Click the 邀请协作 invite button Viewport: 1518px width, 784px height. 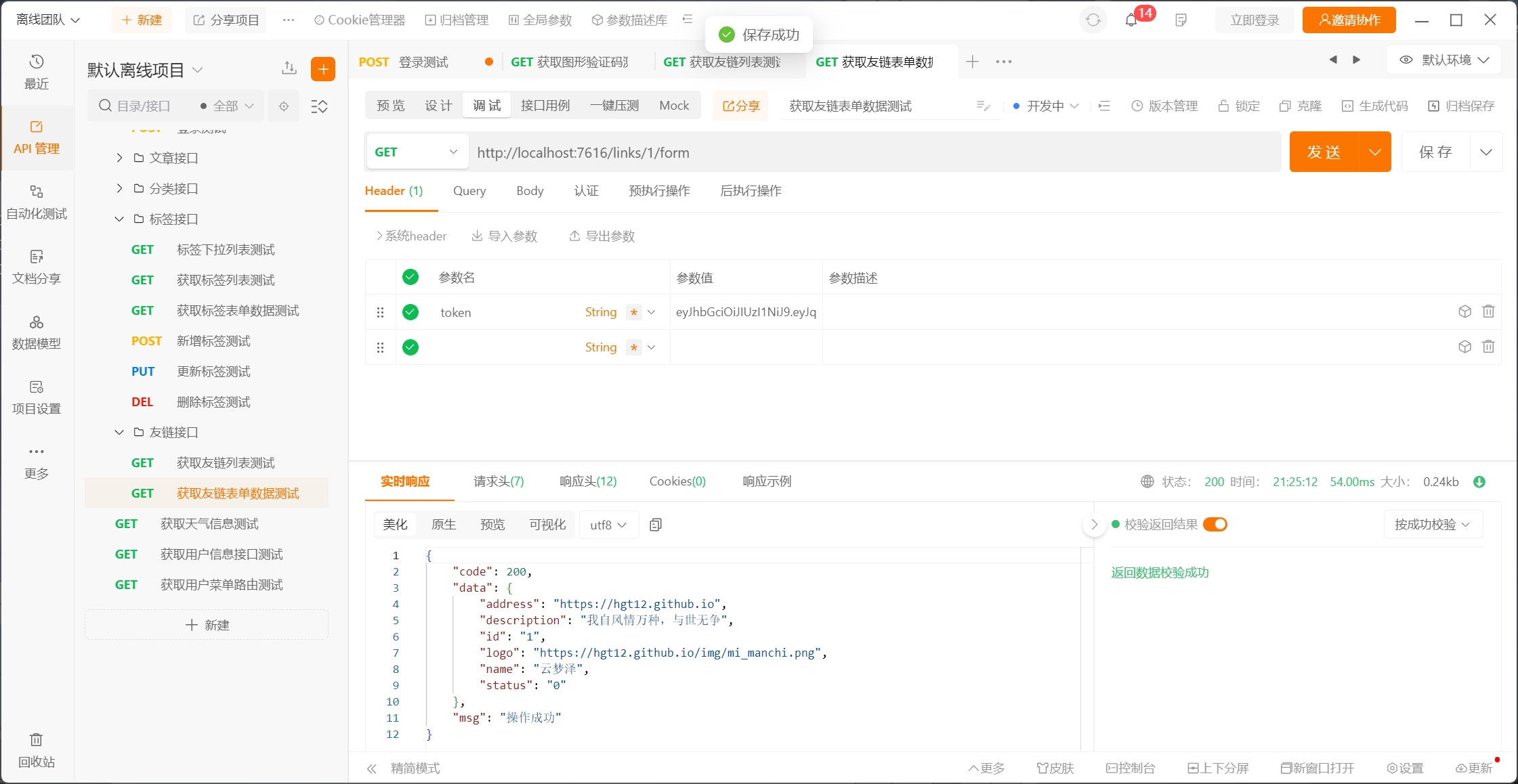point(1349,20)
